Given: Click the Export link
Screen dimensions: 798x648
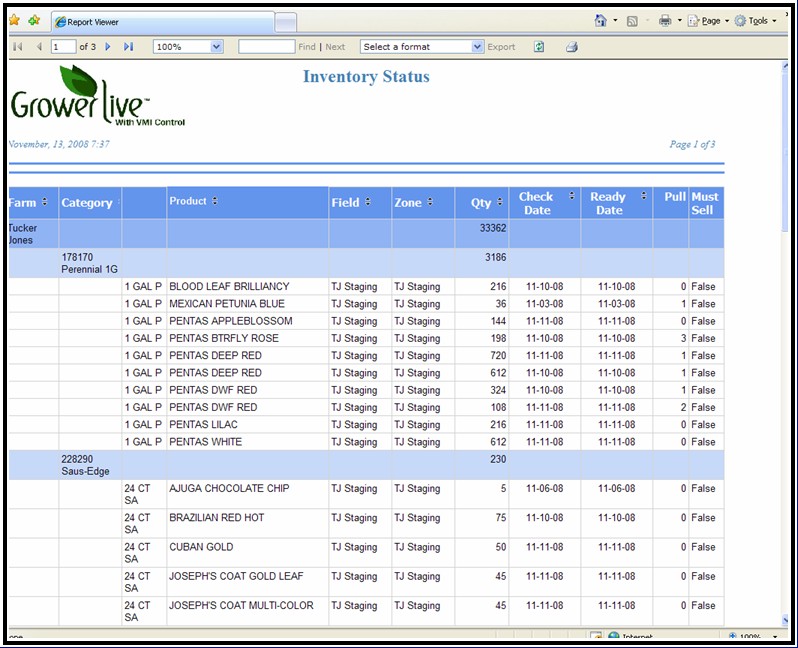Looking at the screenshot, I should click(x=501, y=47).
